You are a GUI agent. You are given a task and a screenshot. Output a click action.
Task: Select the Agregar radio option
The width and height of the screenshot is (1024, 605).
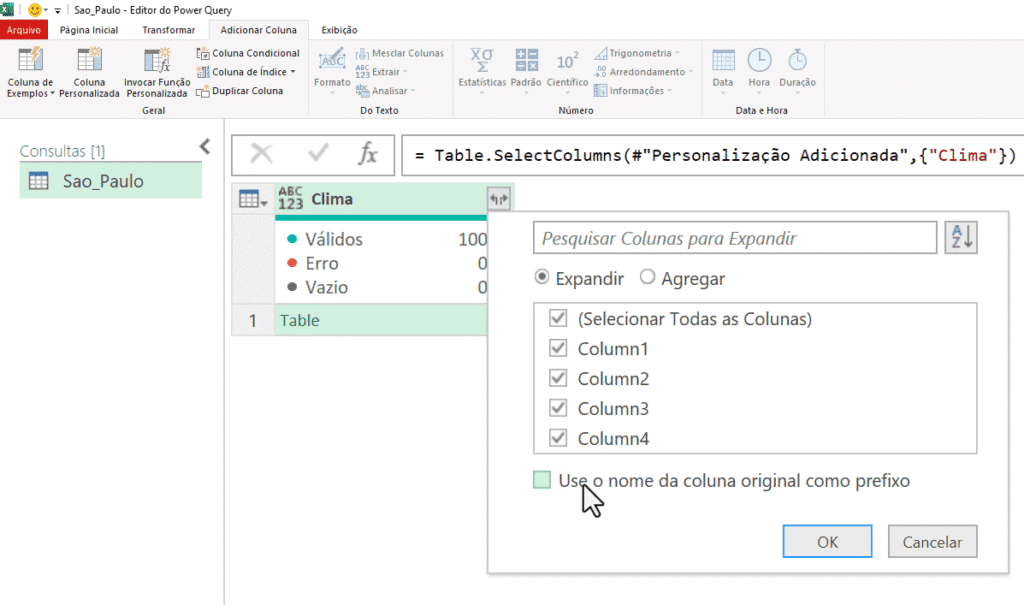[647, 279]
